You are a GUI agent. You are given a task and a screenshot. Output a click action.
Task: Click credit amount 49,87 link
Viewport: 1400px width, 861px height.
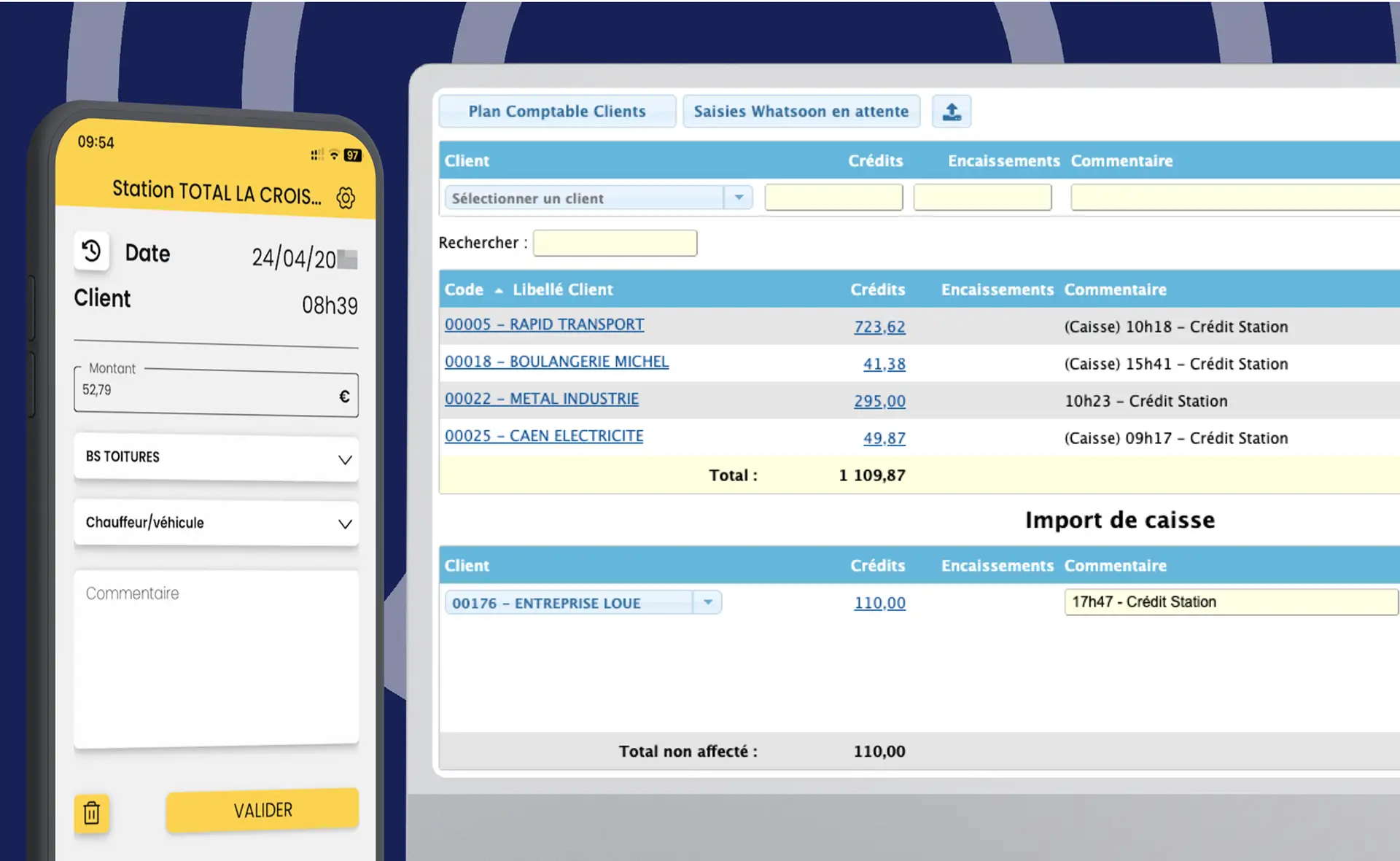[x=884, y=438]
